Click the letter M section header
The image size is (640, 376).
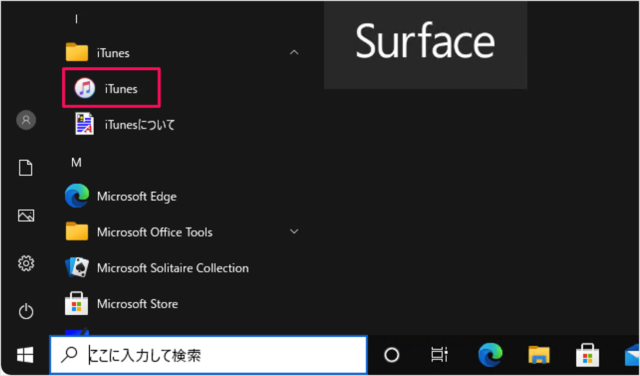pos(76,163)
